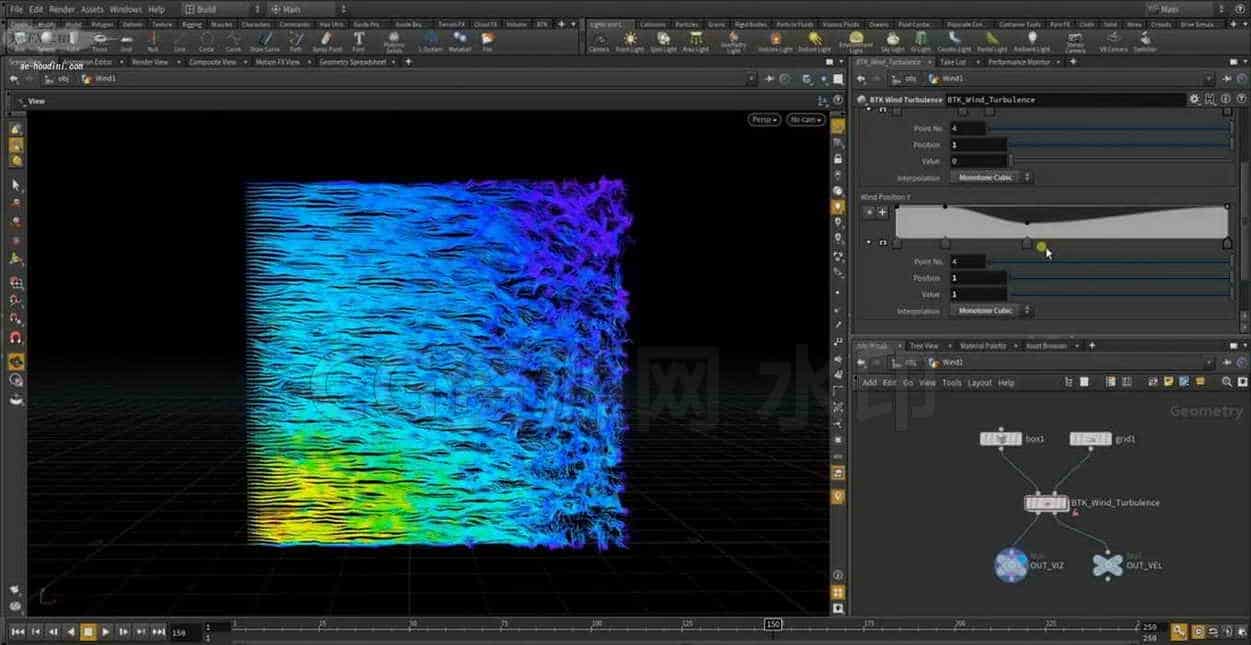Click the play forward button
Viewport: 1251px width, 645px height.
(105, 632)
